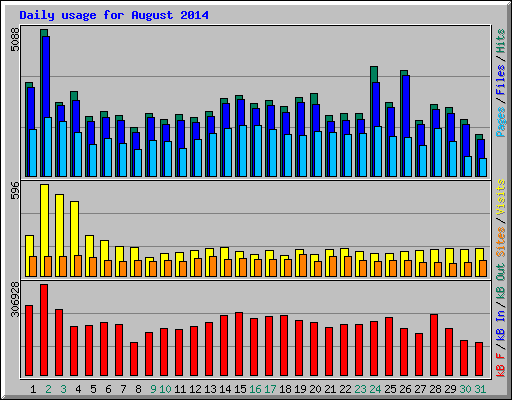Click the Sites legend label
Viewport: 512px width, 400px height.
point(500,242)
